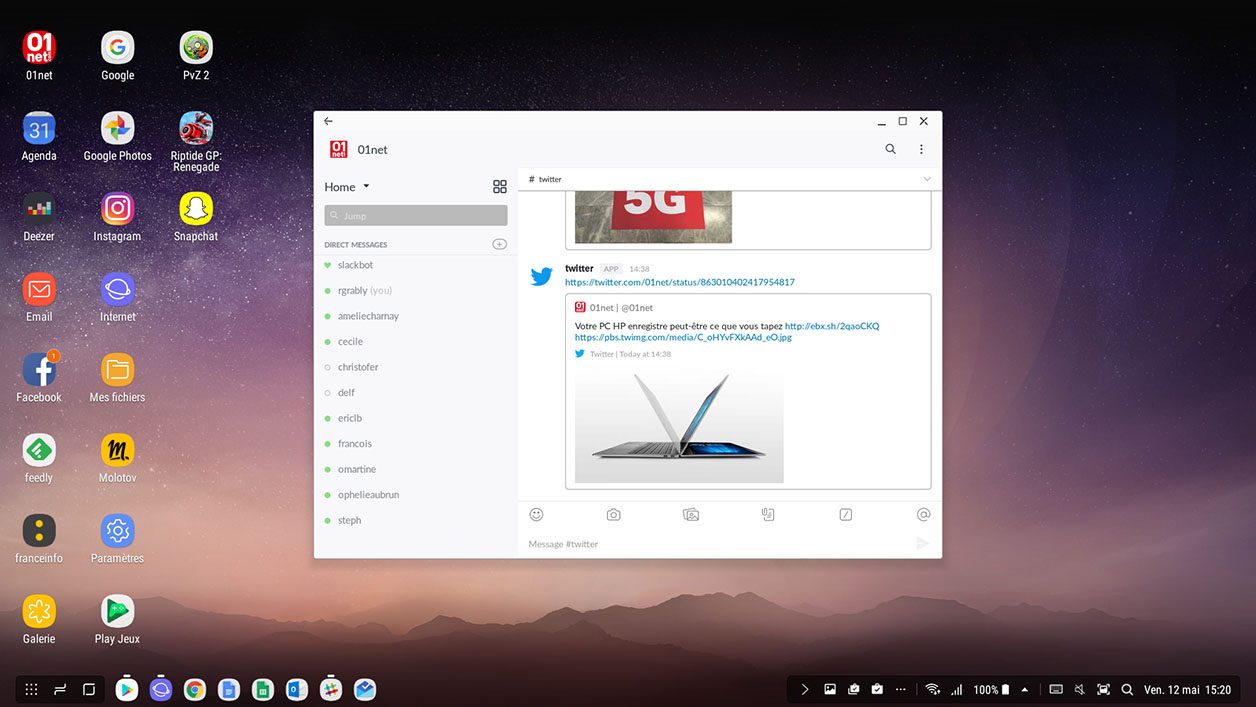The height and width of the screenshot is (707, 1256).
Task: Open slash commands icon in message toolbar
Action: [846, 515]
